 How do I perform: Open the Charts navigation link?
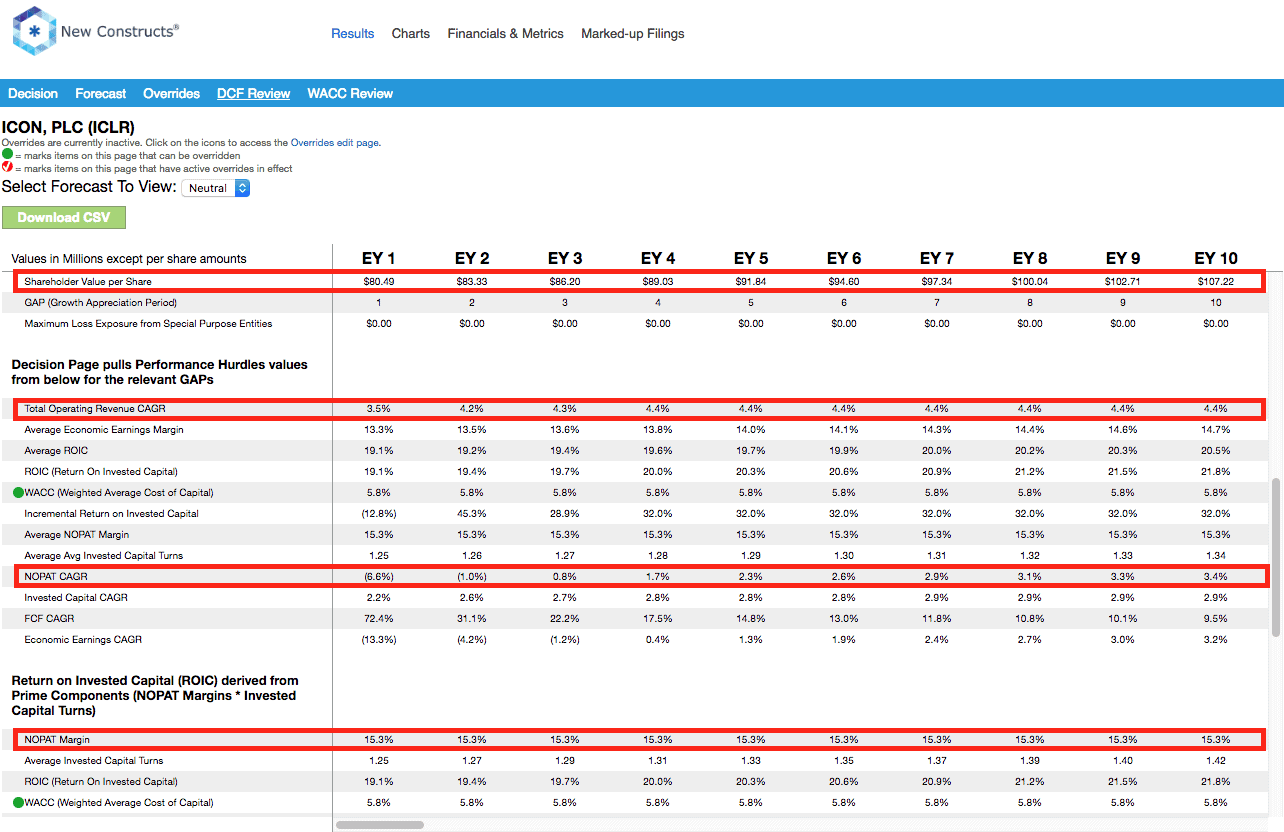pos(411,33)
